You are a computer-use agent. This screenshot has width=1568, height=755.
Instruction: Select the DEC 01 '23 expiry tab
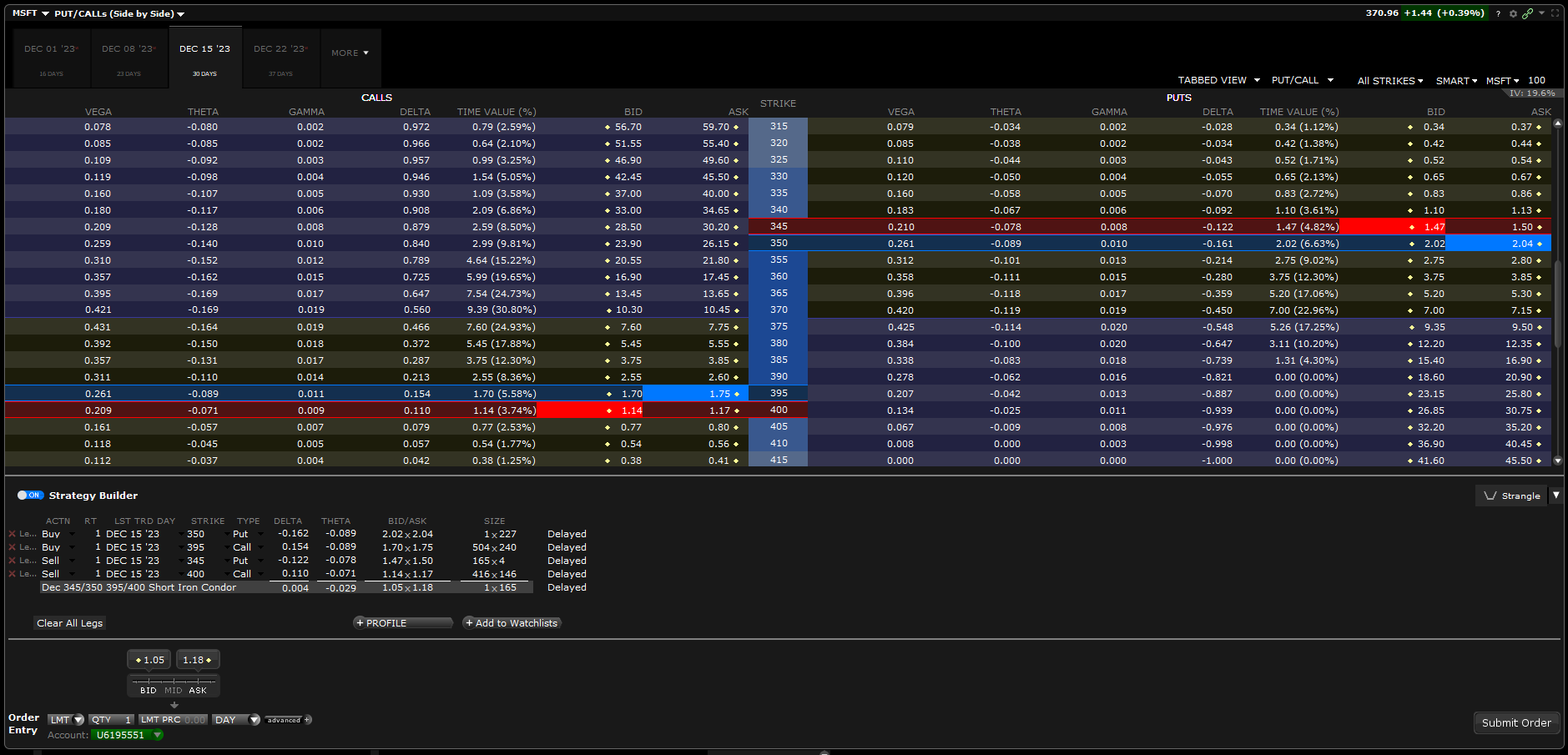click(x=51, y=58)
